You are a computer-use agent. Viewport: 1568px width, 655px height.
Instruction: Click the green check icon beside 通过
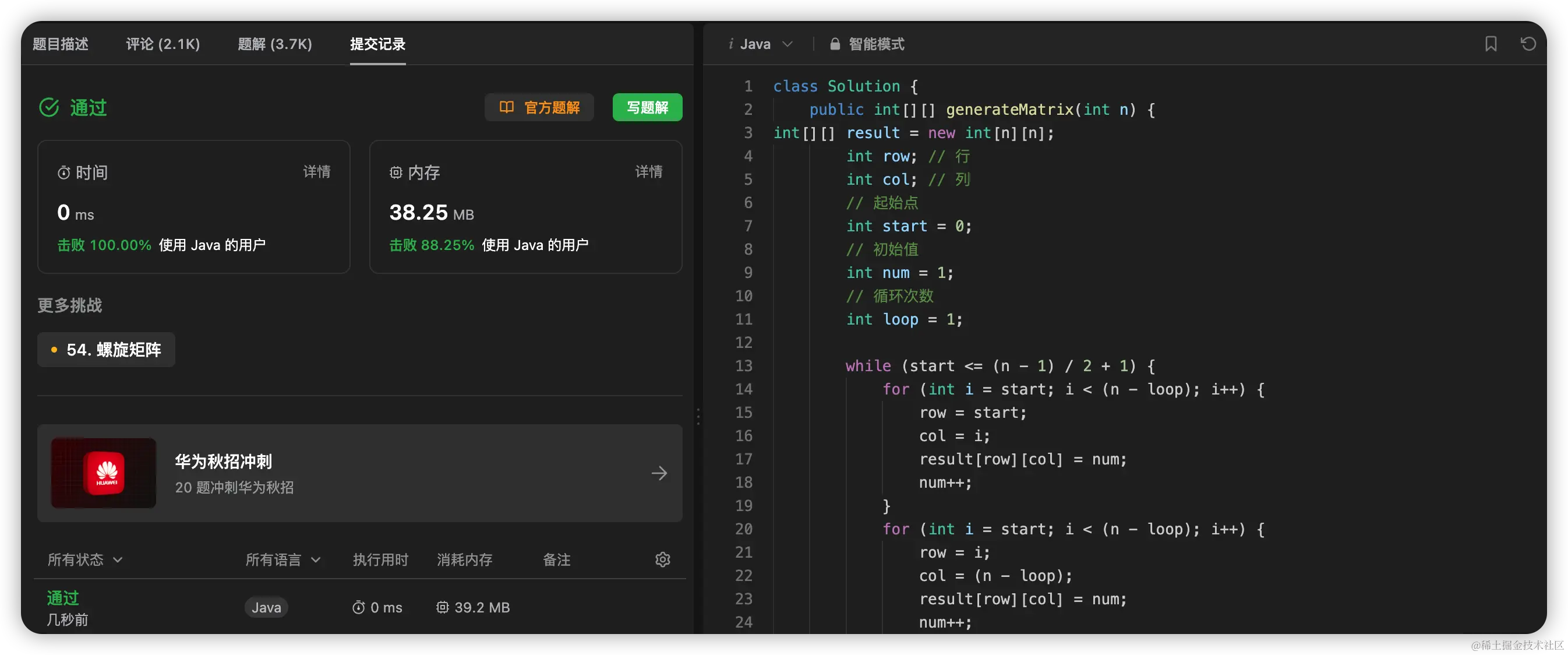click(x=50, y=108)
